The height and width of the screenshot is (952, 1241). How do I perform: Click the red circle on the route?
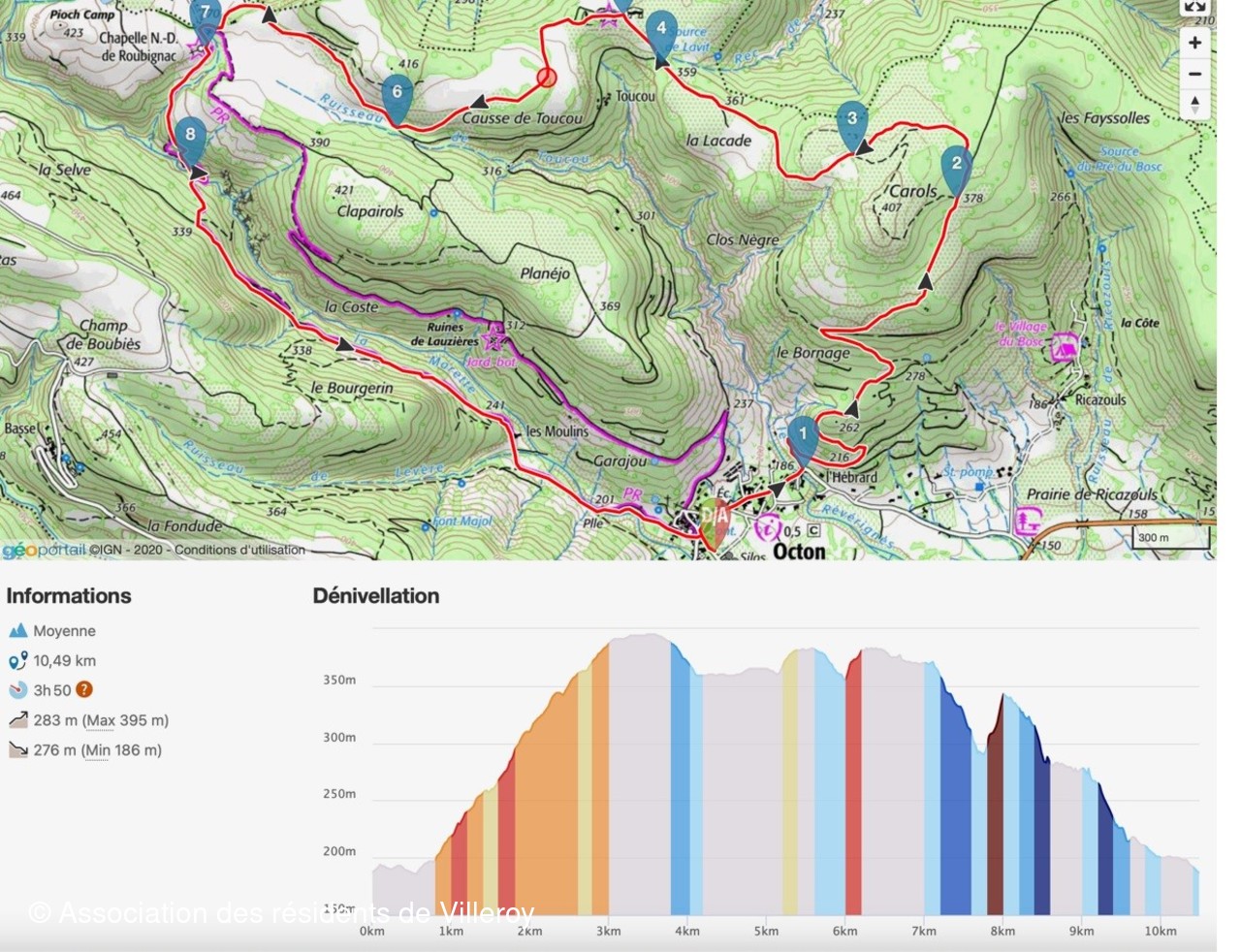[547, 78]
